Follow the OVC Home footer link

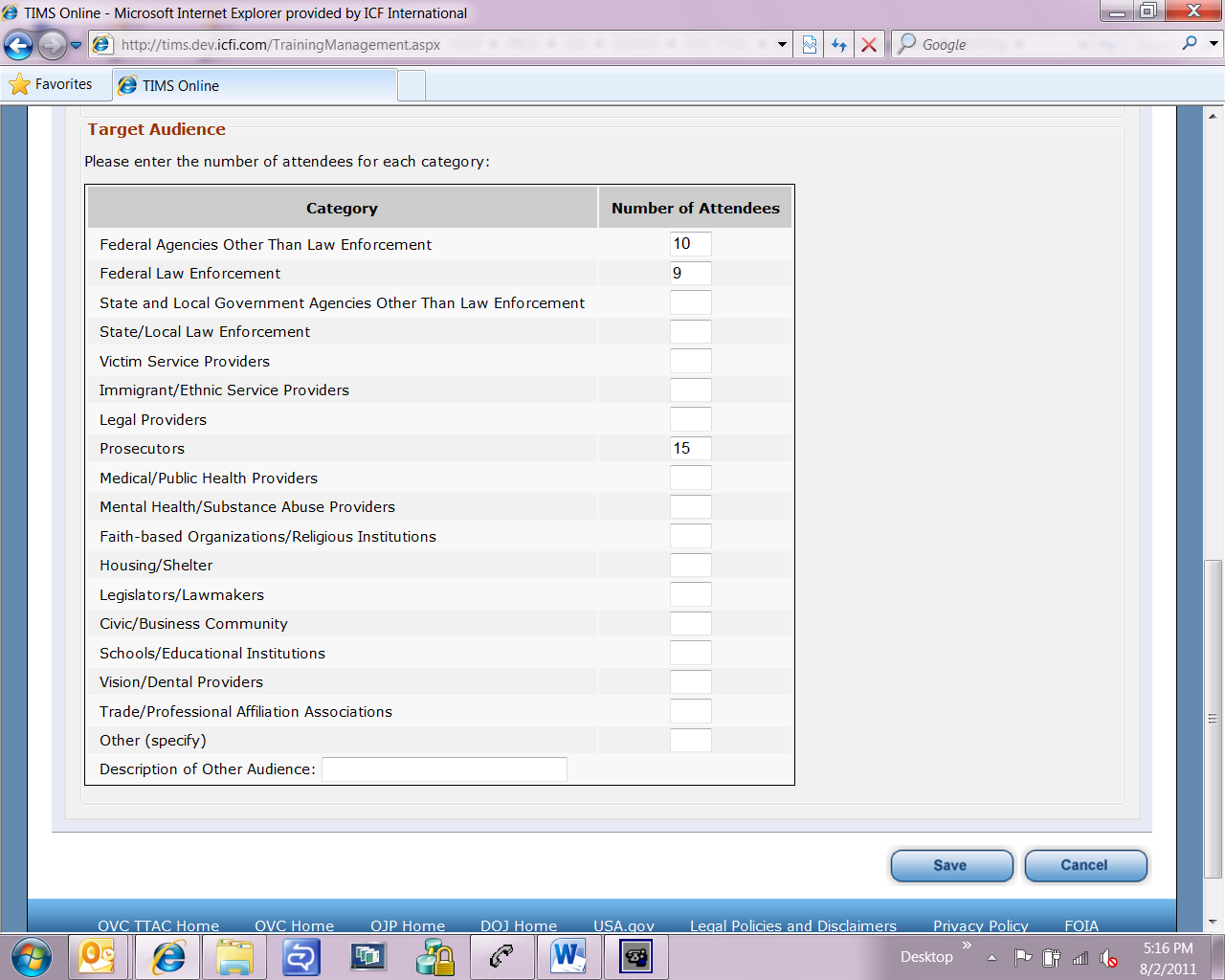[295, 925]
